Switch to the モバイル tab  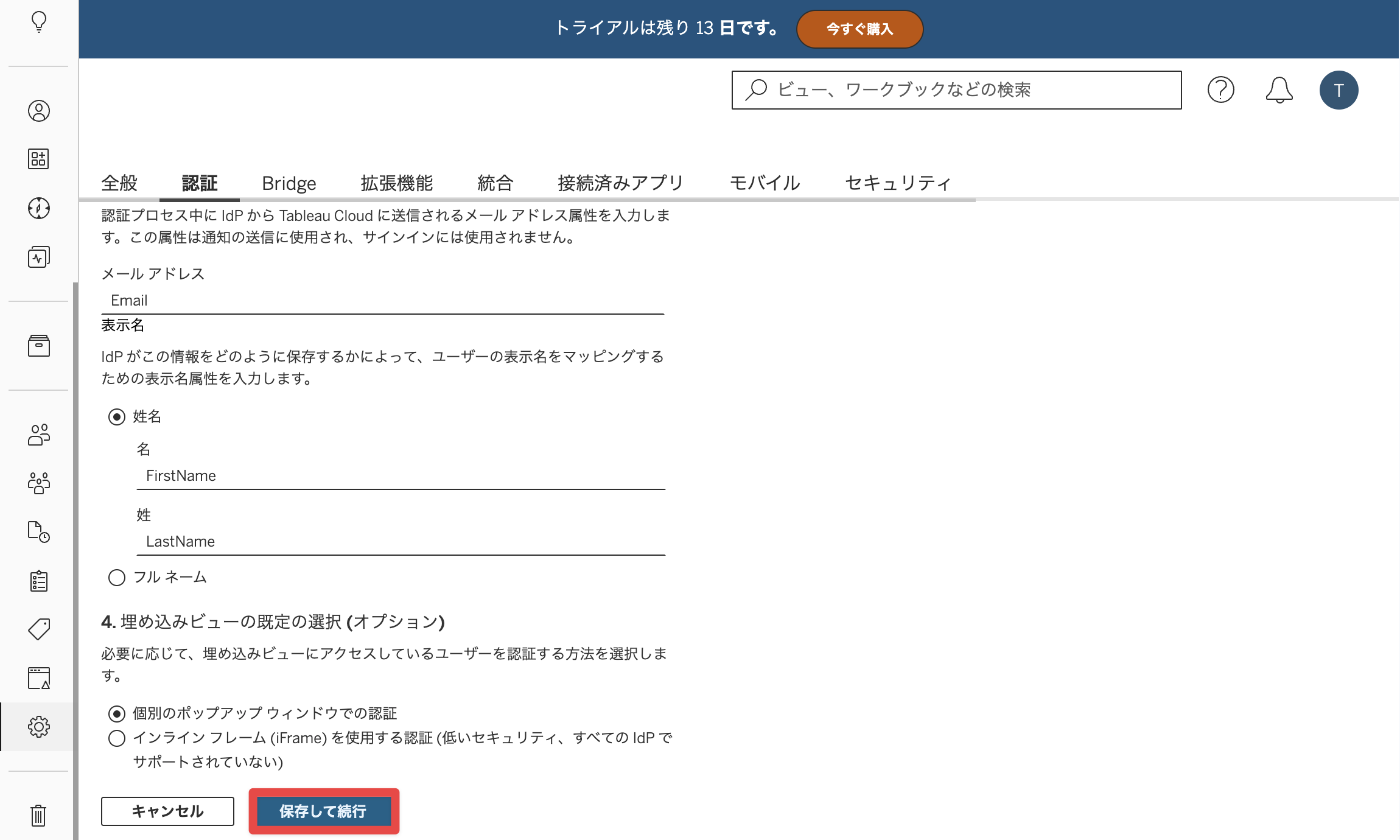(x=765, y=183)
